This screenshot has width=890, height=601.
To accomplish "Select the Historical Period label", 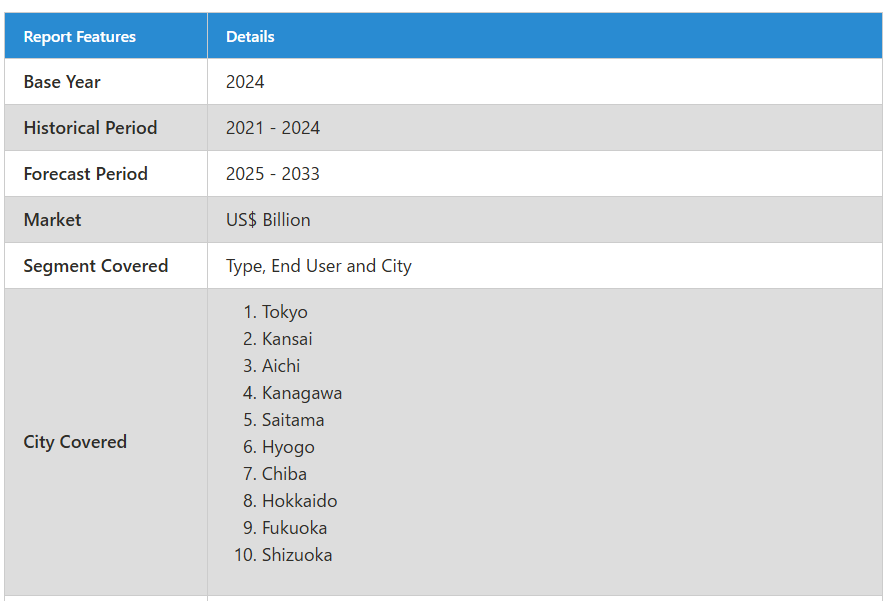I will point(90,128).
